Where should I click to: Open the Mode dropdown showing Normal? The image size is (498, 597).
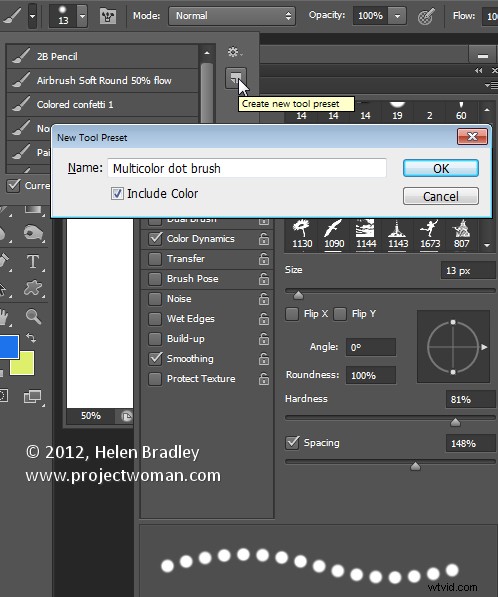pos(232,16)
